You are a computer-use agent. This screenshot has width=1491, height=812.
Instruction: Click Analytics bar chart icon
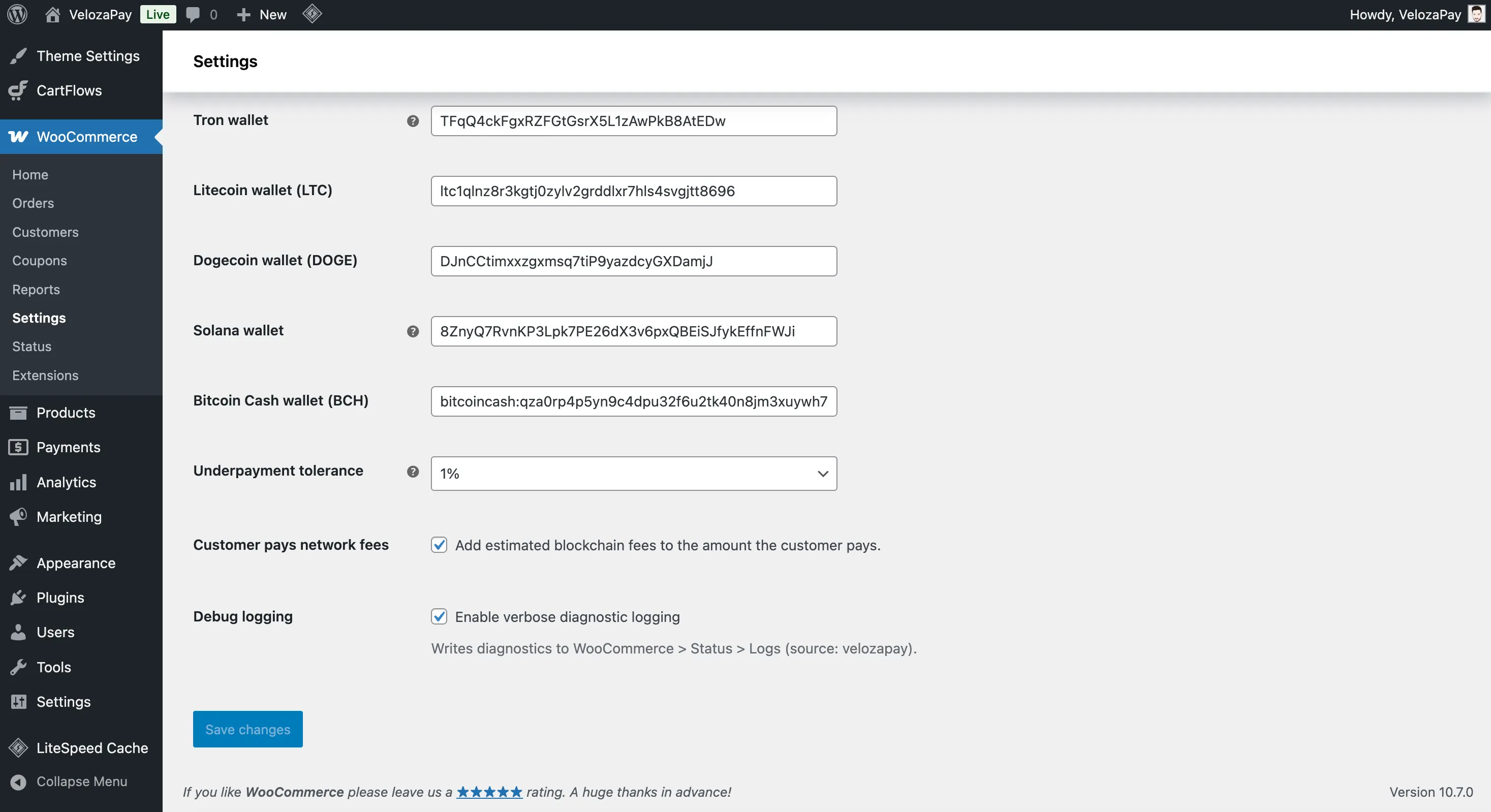(x=18, y=482)
